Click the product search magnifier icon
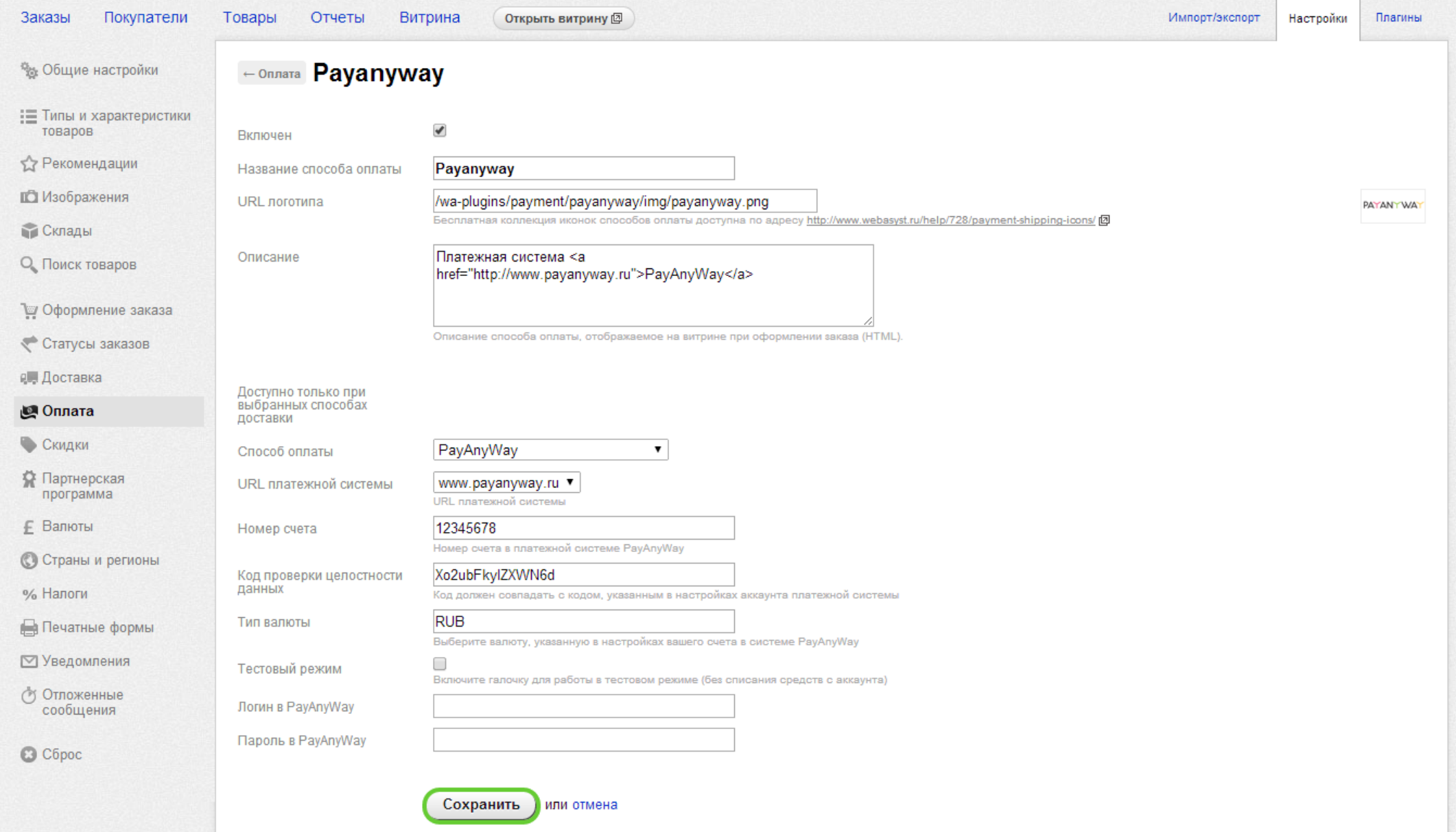Image resolution: width=1456 pixels, height=832 pixels. pyautogui.click(x=29, y=264)
